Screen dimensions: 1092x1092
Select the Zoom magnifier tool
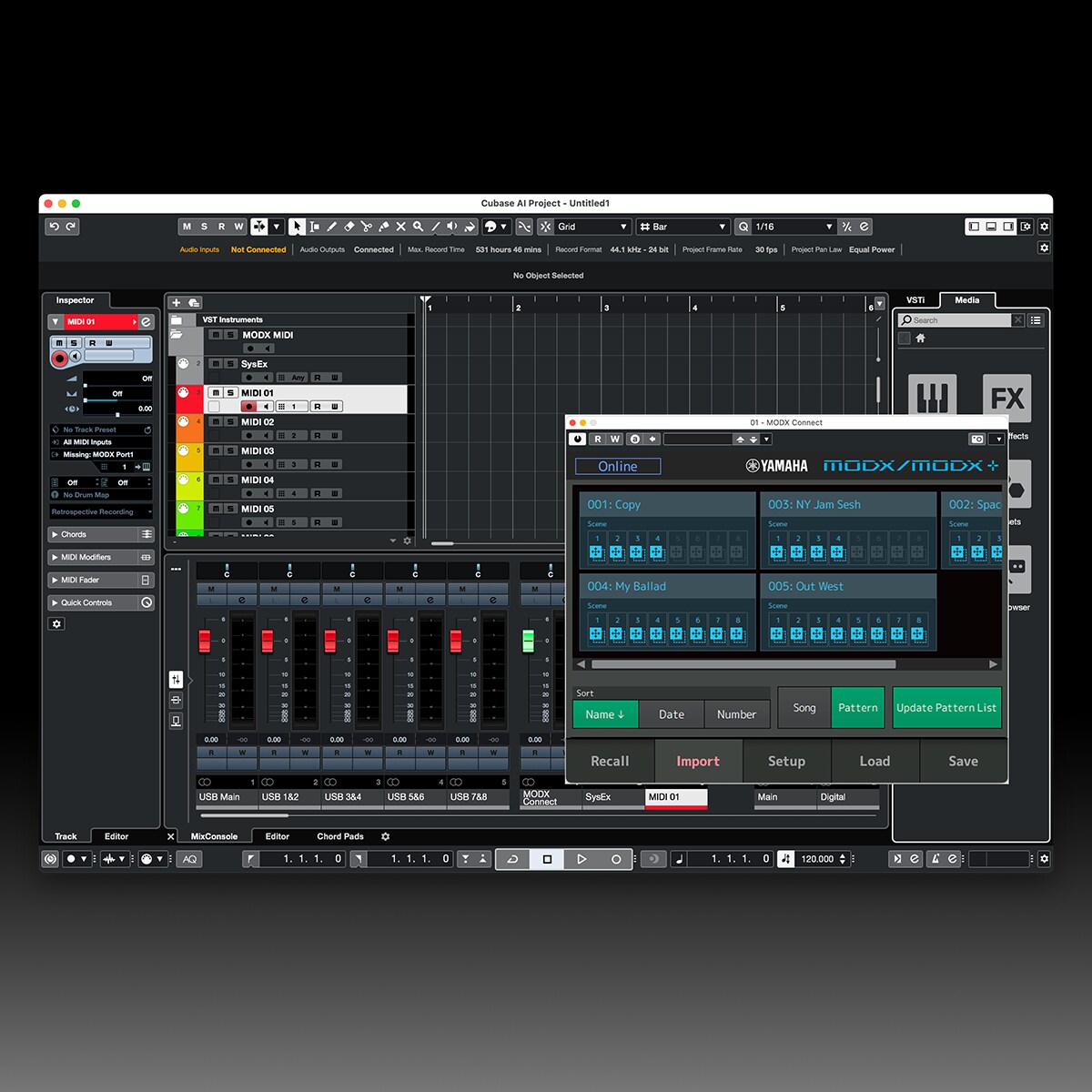click(418, 227)
